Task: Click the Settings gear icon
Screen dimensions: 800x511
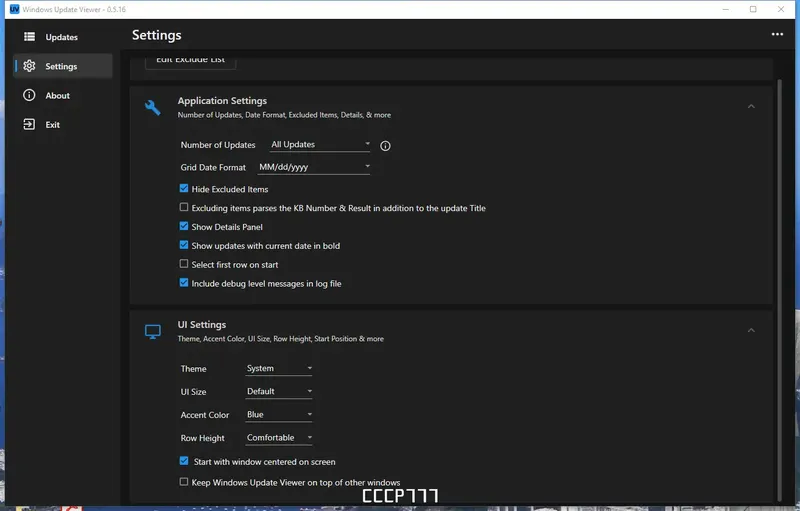Action: [x=29, y=66]
